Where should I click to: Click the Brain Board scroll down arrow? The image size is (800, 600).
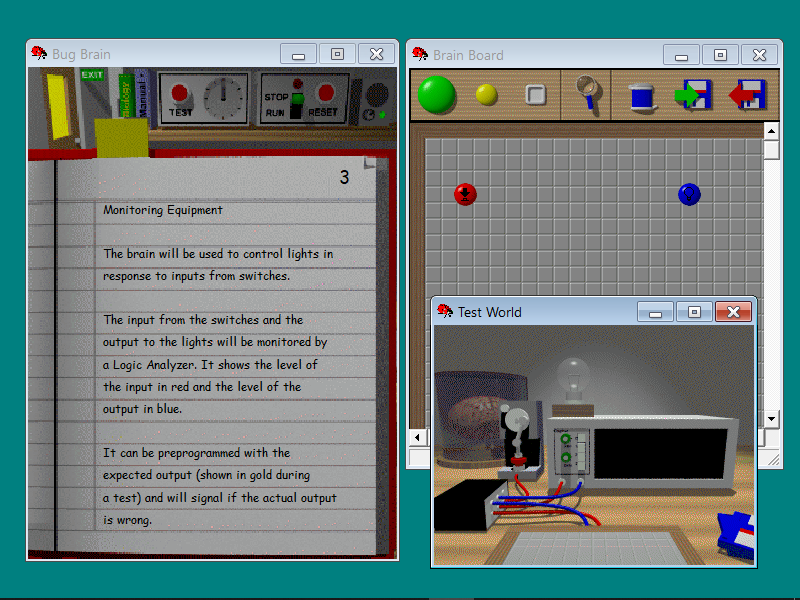pos(771,419)
